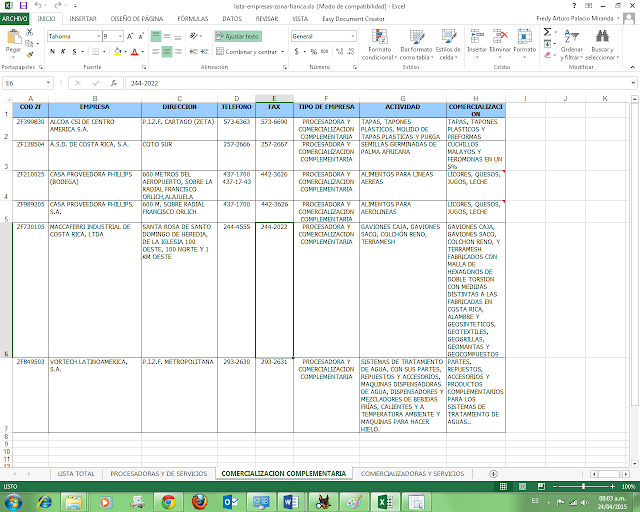Increase decimal places icon
The width and height of the screenshot is (640, 512).
[x=340, y=51]
